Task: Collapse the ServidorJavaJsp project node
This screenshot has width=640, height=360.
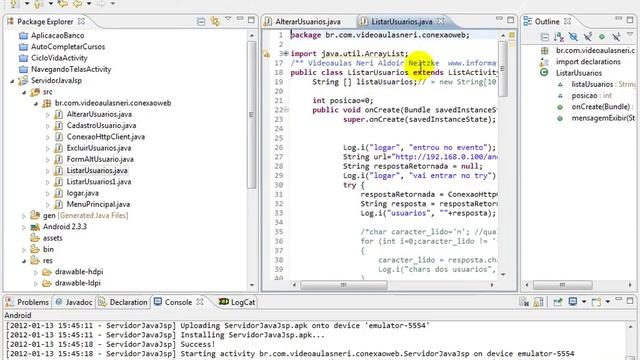Action: point(12,81)
